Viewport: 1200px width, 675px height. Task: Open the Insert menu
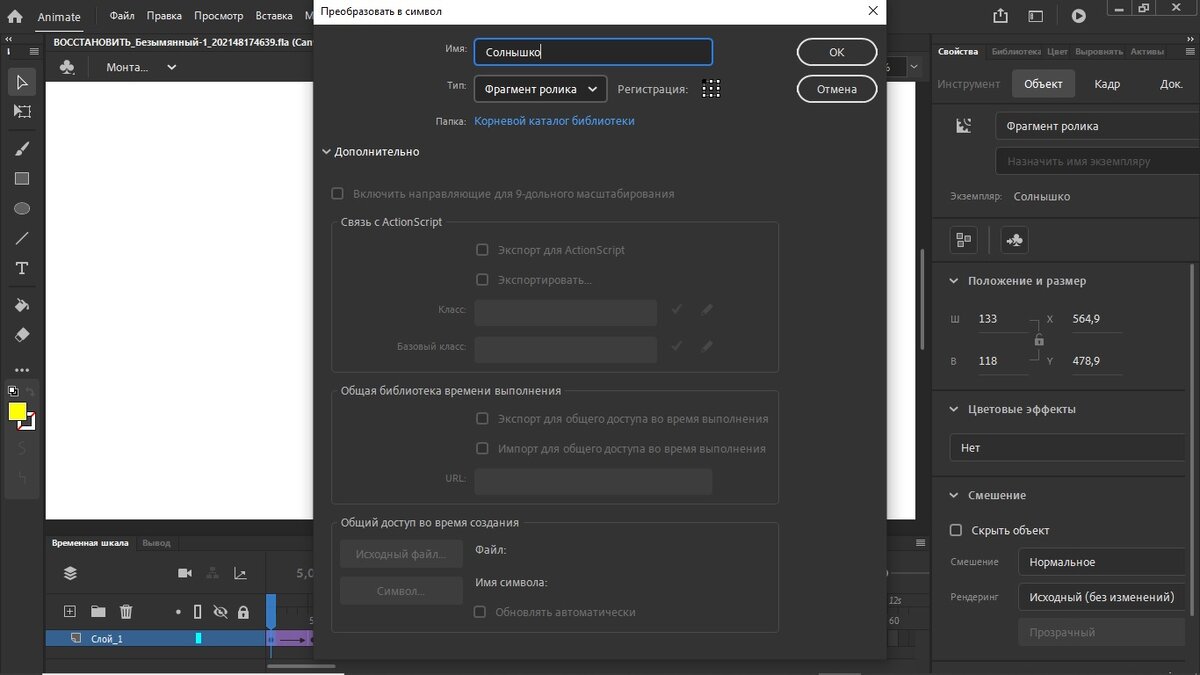[274, 16]
